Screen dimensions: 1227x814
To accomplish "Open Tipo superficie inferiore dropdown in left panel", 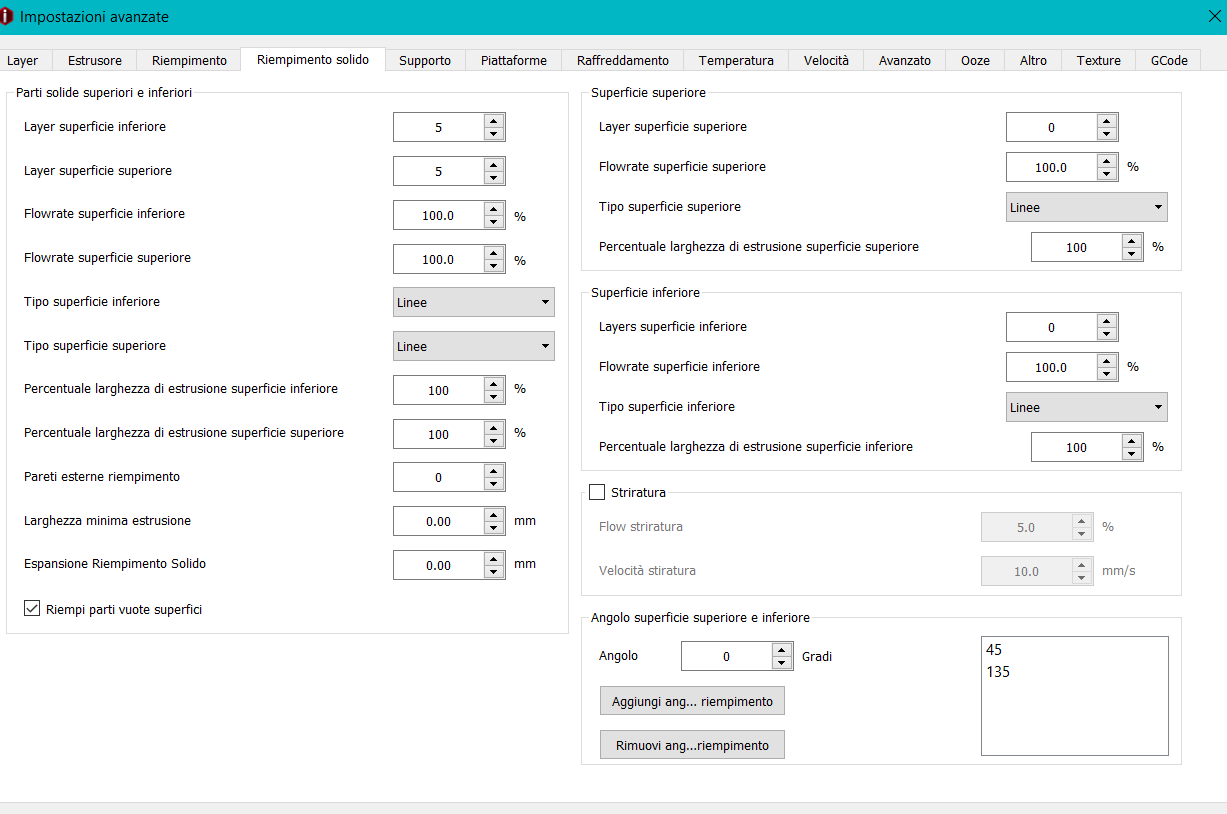I will pos(474,302).
